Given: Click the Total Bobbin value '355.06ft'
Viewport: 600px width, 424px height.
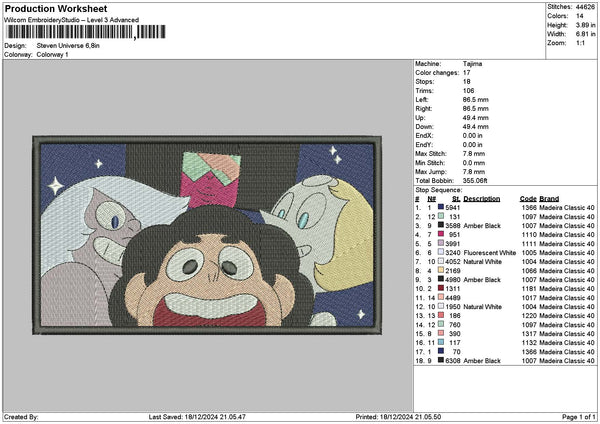Looking at the screenshot, I should click(x=475, y=181).
